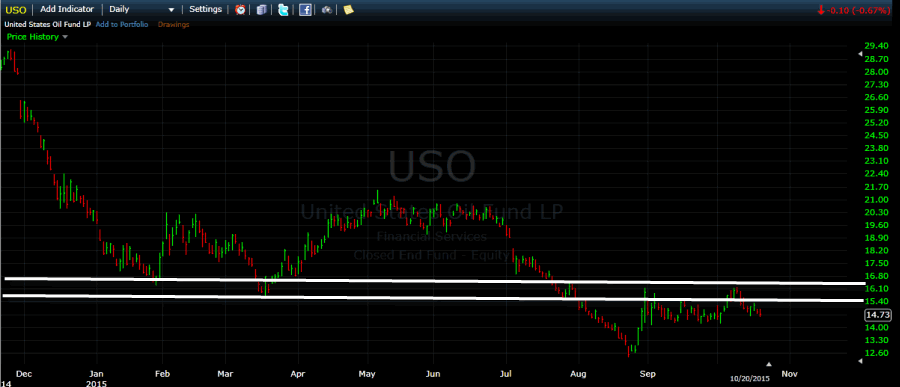Click the camera snapshot icon
Image resolution: width=900 pixels, height=387 pixels.
[x=327, y=10]
